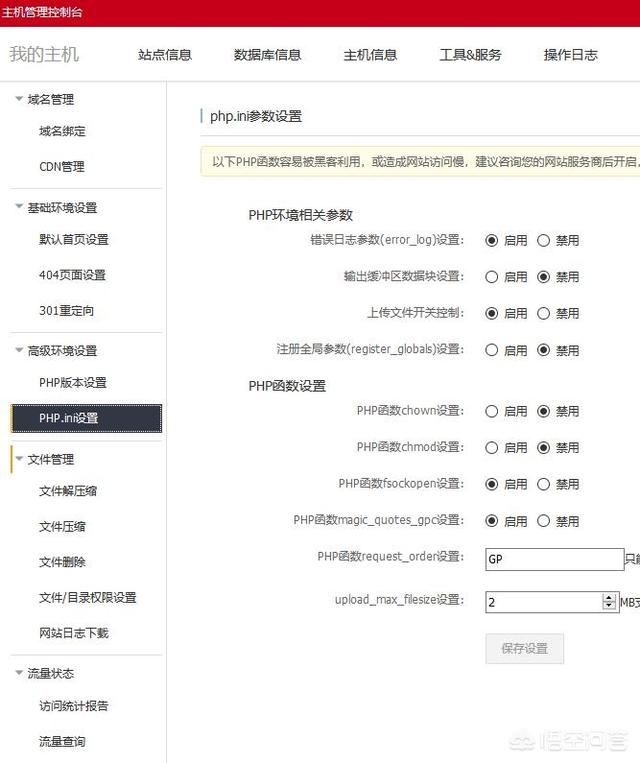The height and width of the screenshot is (763, 640).
Task: Collapse the 流量状态 section arrow
Action: click(x=19, y=673)
